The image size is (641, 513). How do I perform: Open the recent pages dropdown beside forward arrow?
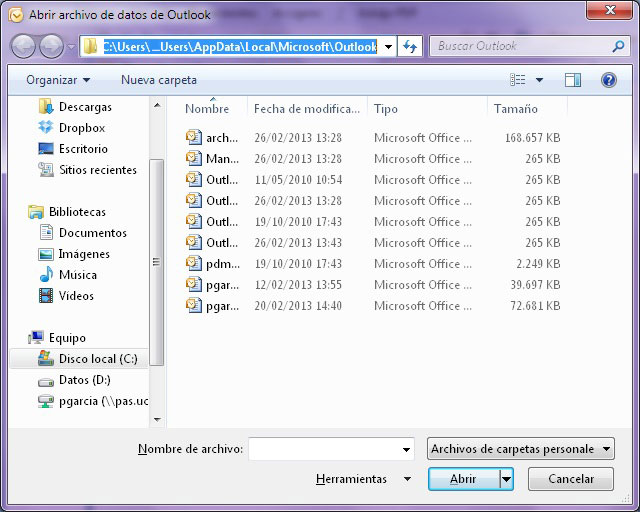coord(71,47)
